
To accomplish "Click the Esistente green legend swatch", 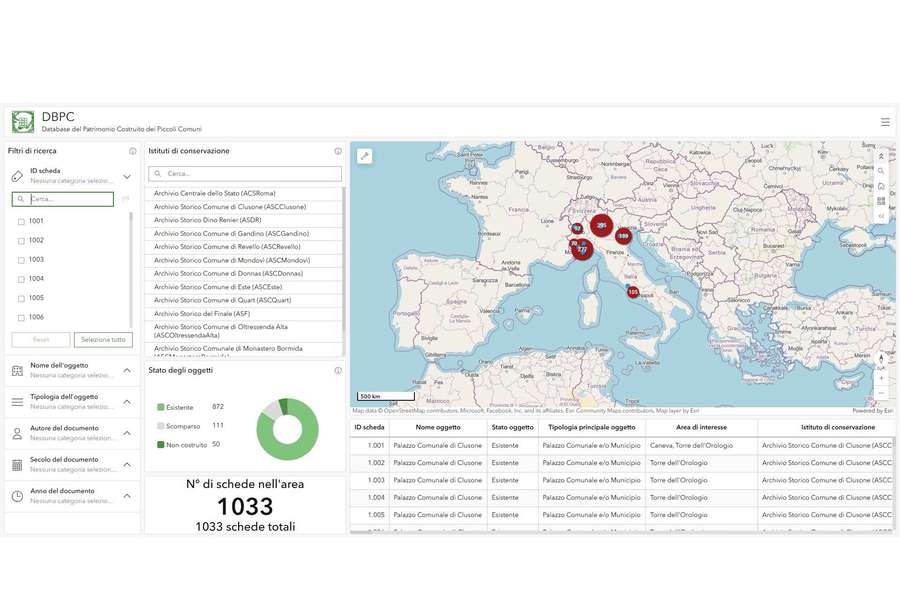I will click(161, 407).
